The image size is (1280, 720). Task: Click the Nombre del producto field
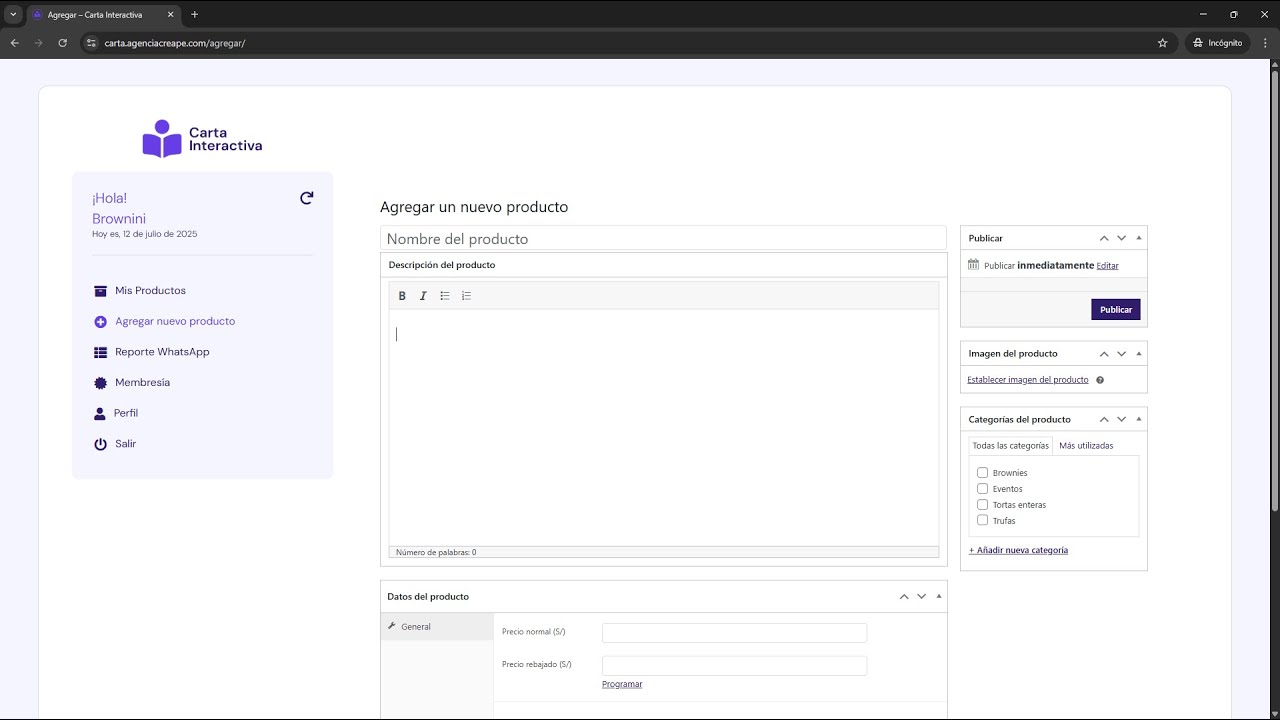point(663,238)
